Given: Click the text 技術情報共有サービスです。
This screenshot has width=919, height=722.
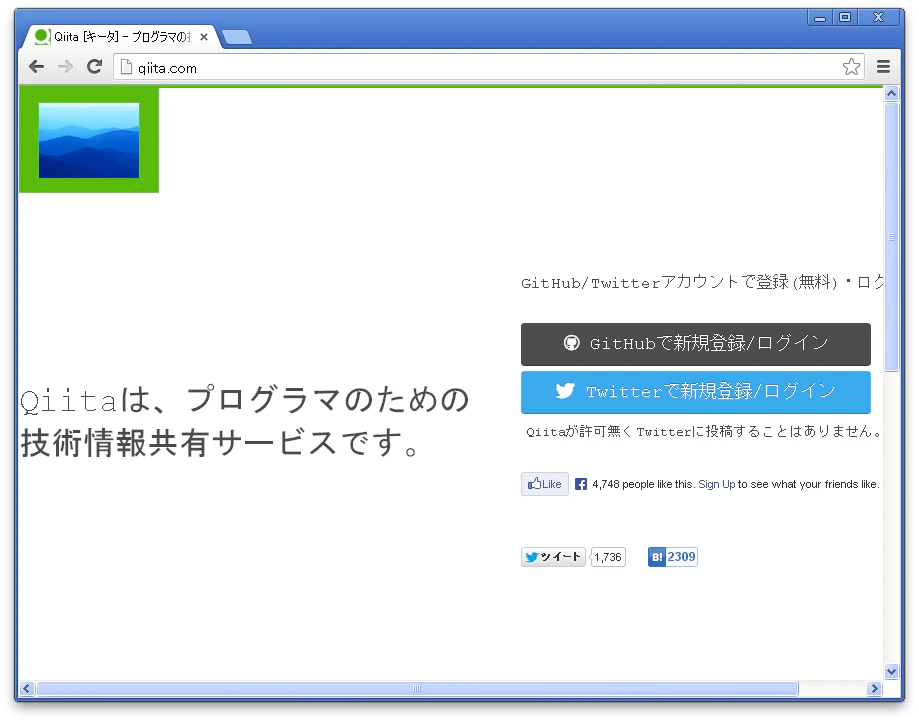Looking at the screenshot, I should pyautogui.click(x=220, y=443).
